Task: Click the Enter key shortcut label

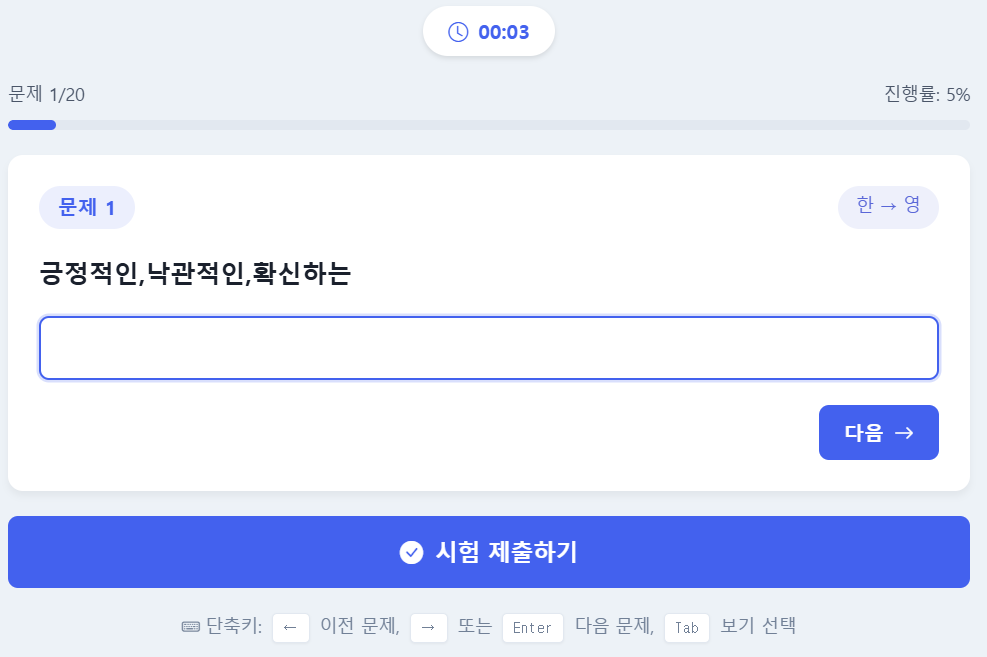Action: (x=532, y=628)
